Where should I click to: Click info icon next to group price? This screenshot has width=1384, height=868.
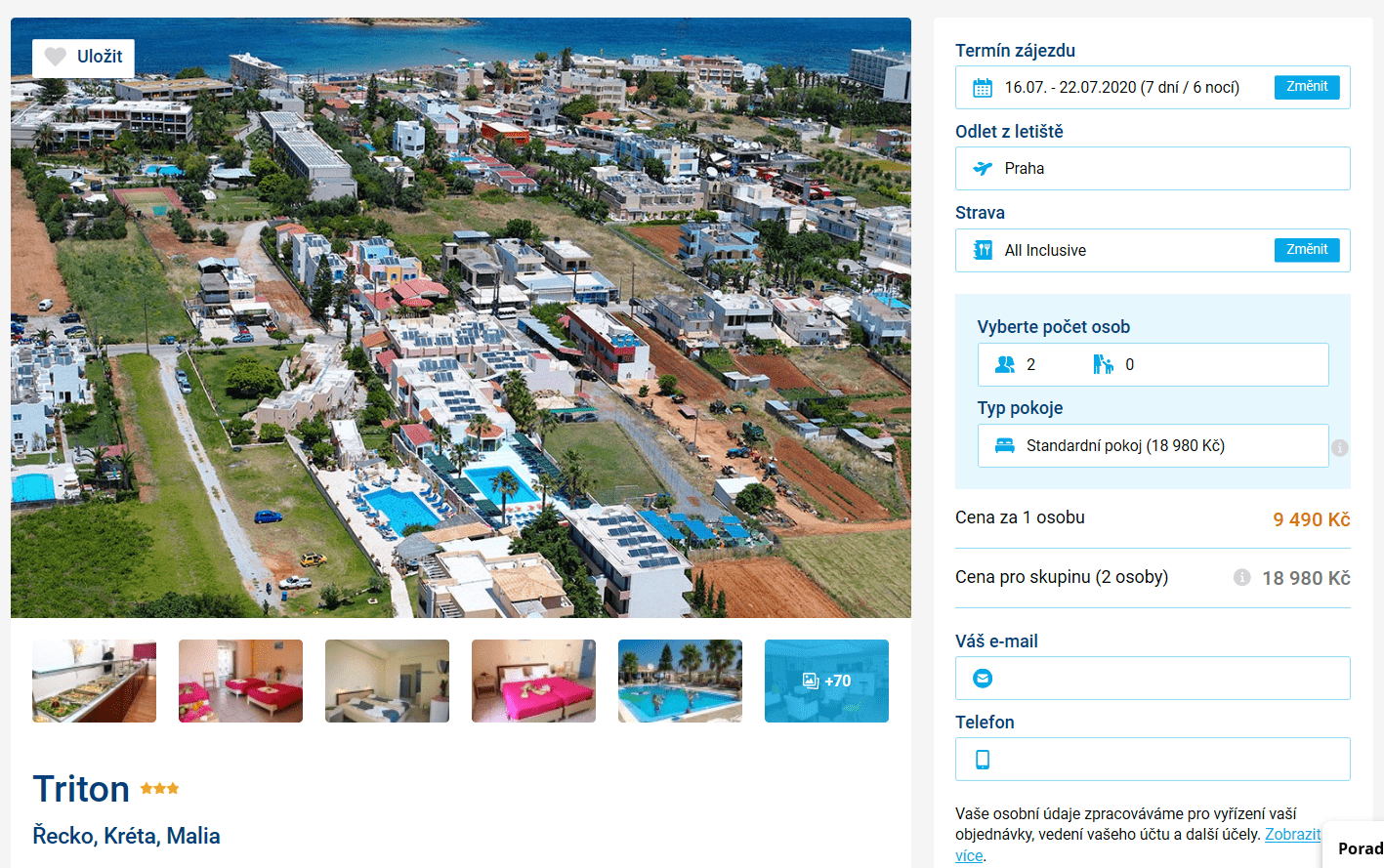coord(1241,577)
